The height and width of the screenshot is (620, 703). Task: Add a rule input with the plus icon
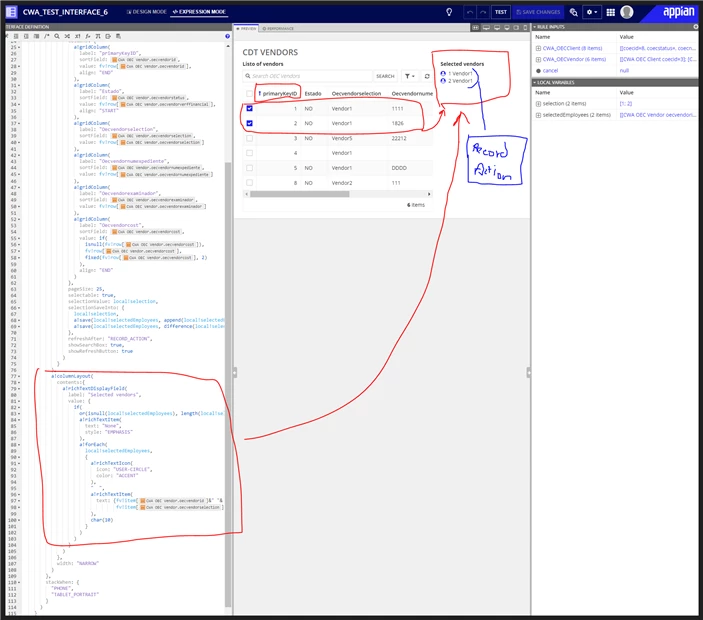695,27
